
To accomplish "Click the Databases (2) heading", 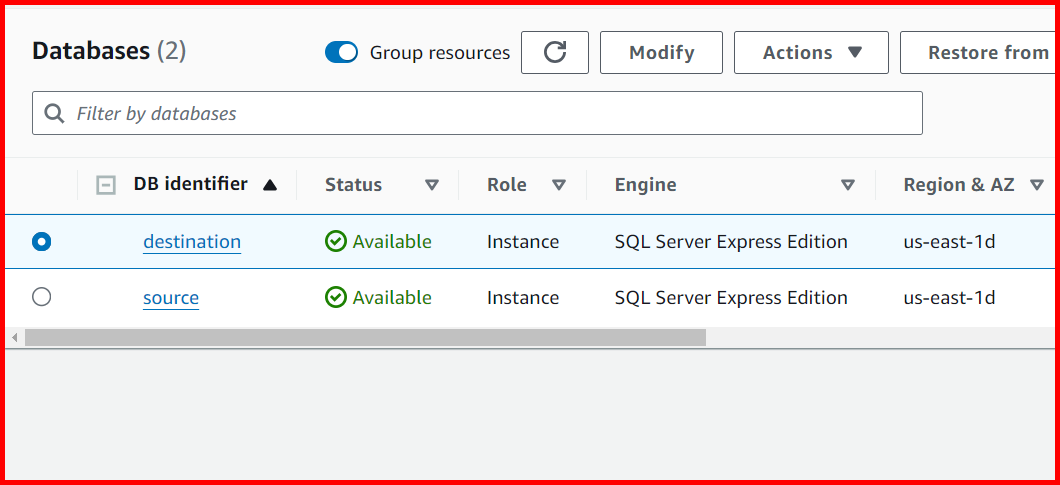I will [x=109, y=51].
